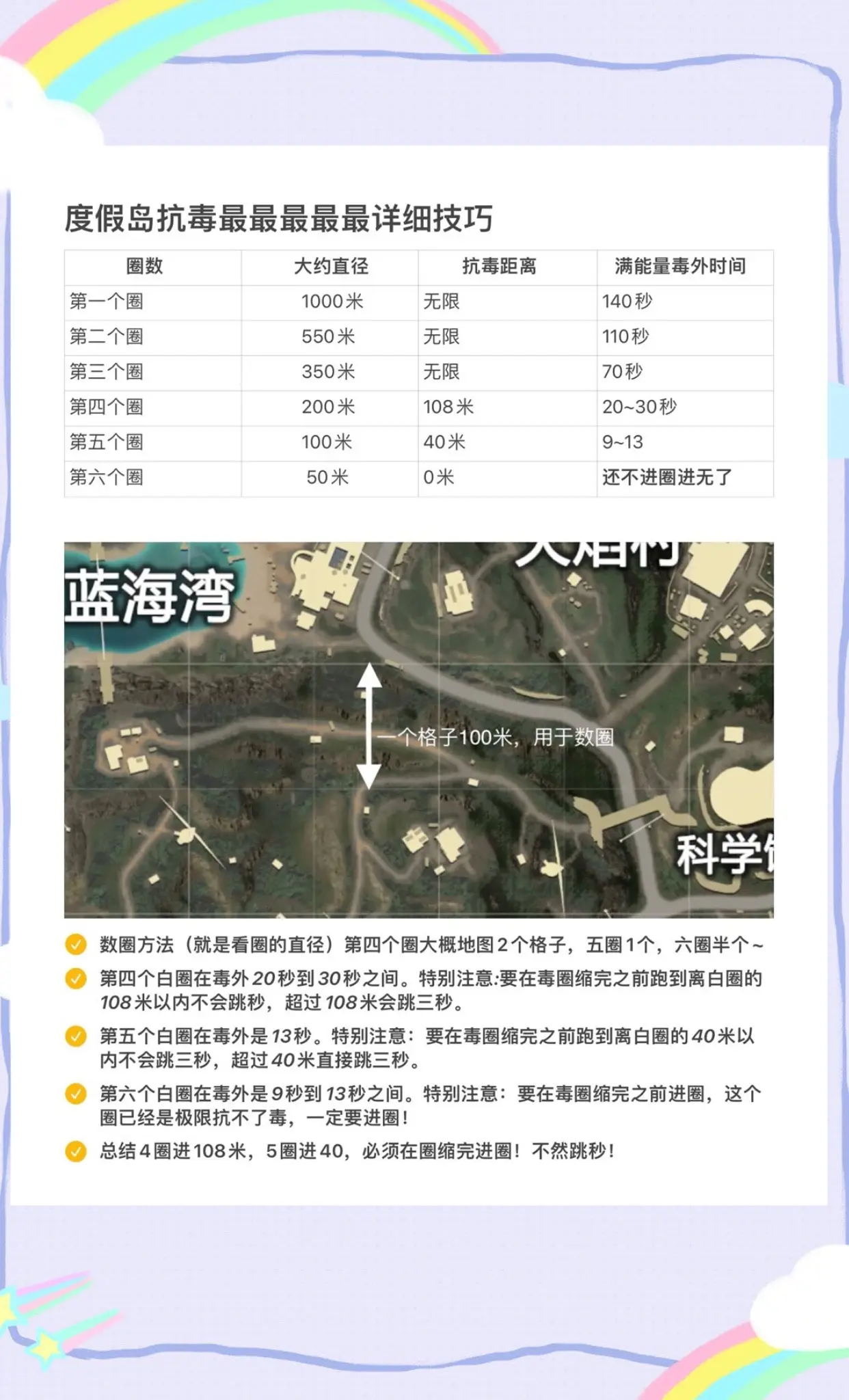Click the title 度假岛抗毒最最最最最详细技巧
This screenshot has width=849, height=1400.
(x=279, y=219)
